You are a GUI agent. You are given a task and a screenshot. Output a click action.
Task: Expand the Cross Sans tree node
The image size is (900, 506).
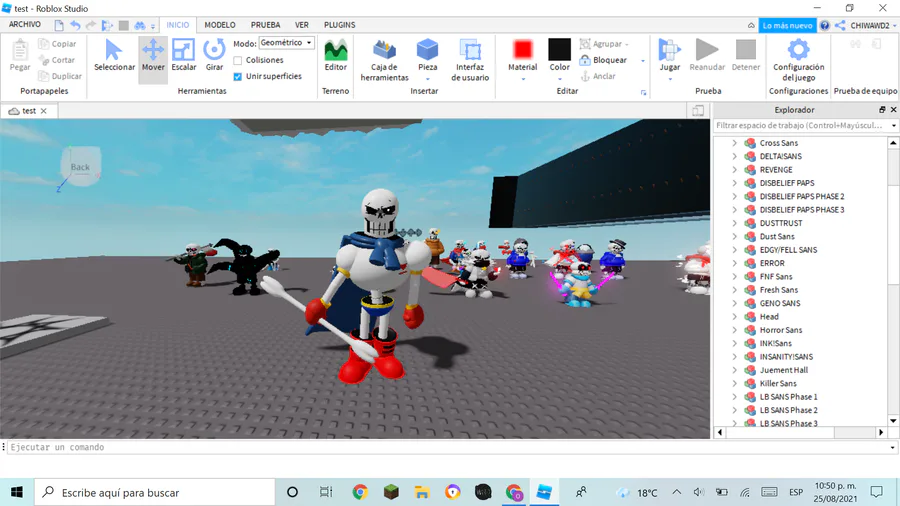734,143
